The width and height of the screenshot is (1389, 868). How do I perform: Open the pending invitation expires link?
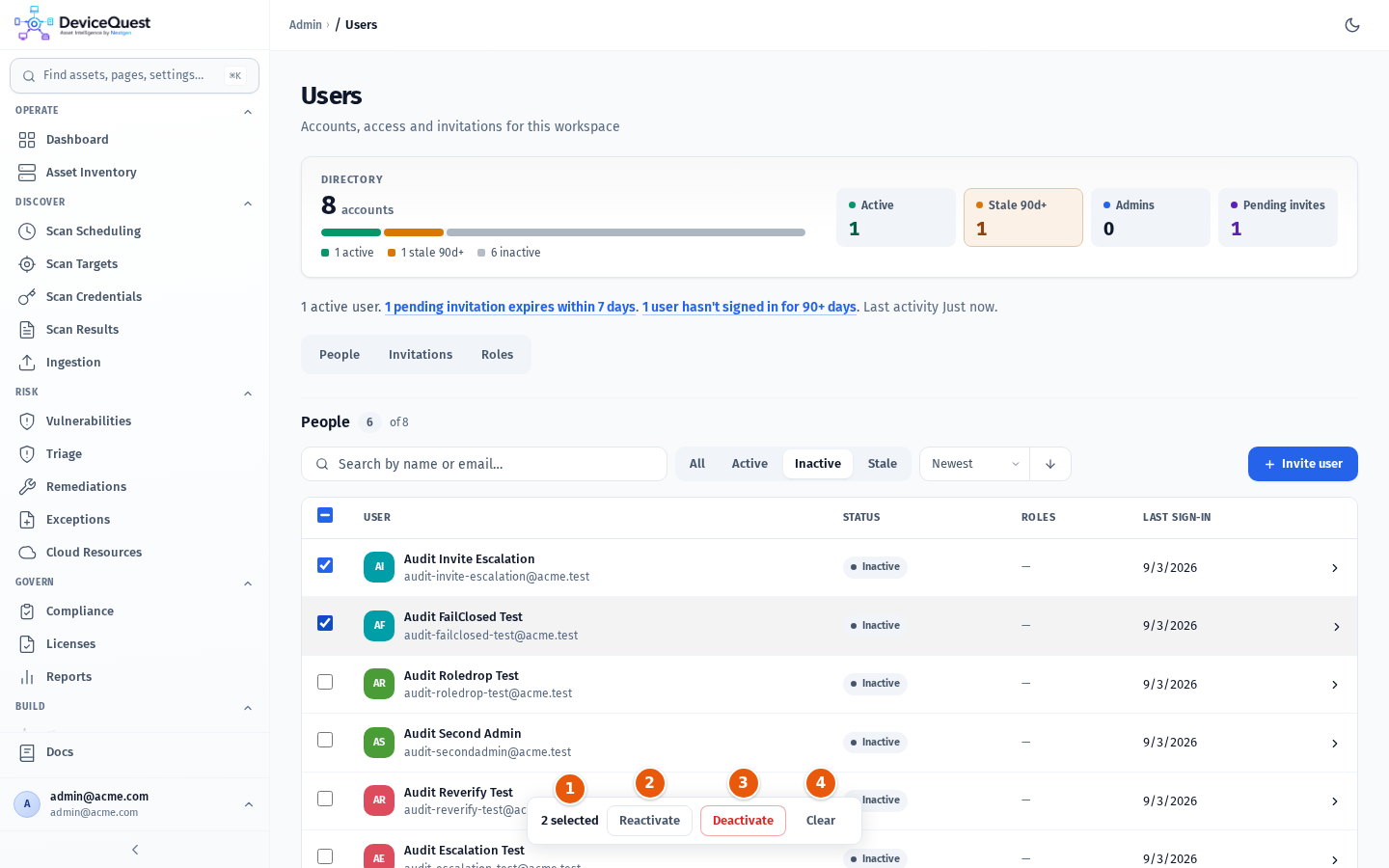[x=510, y=307]
